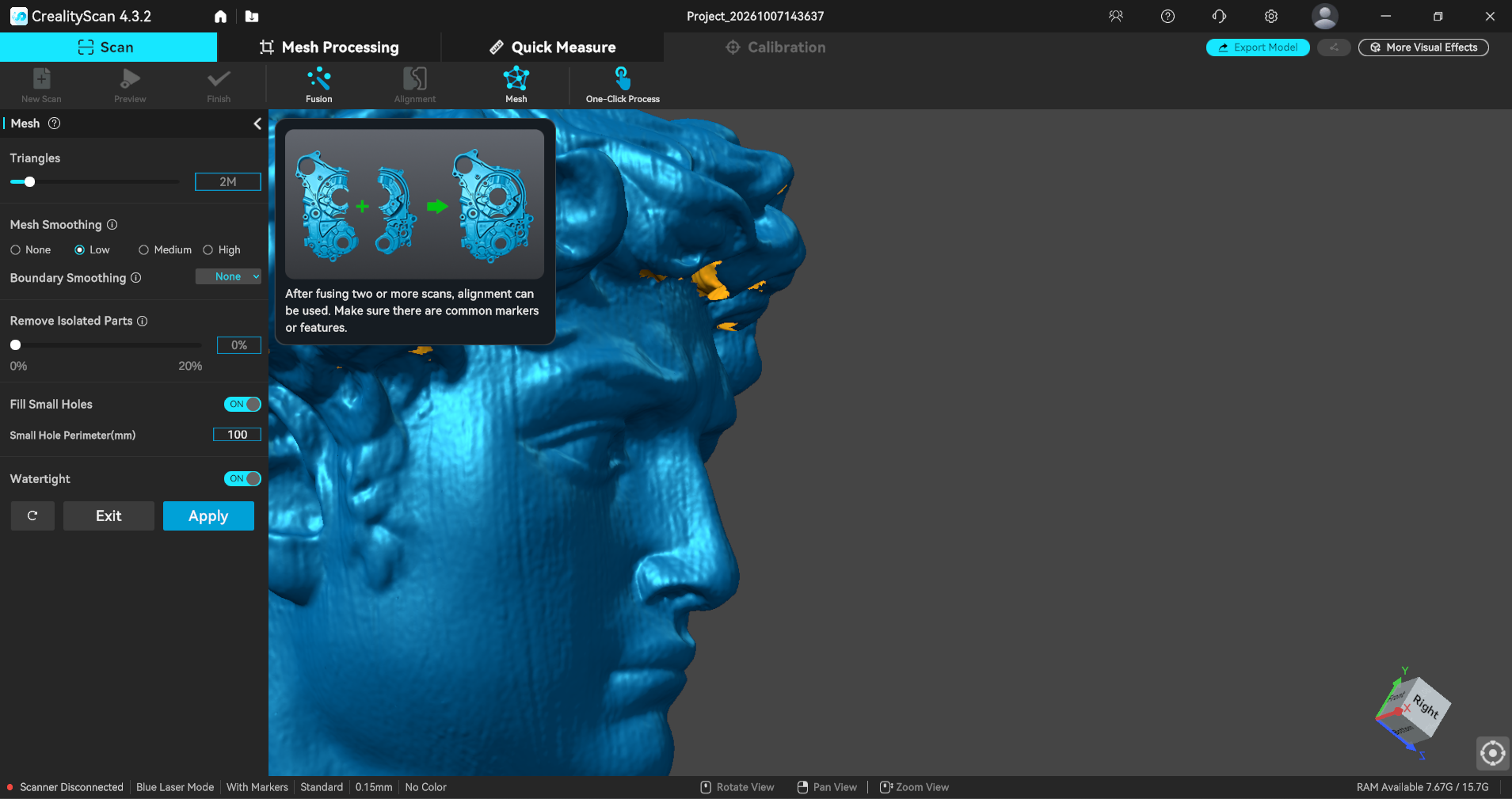The image size is (1512, 799).
Task: Open the Boundary Smoothing dropdown
Action: tap(228, 276)
